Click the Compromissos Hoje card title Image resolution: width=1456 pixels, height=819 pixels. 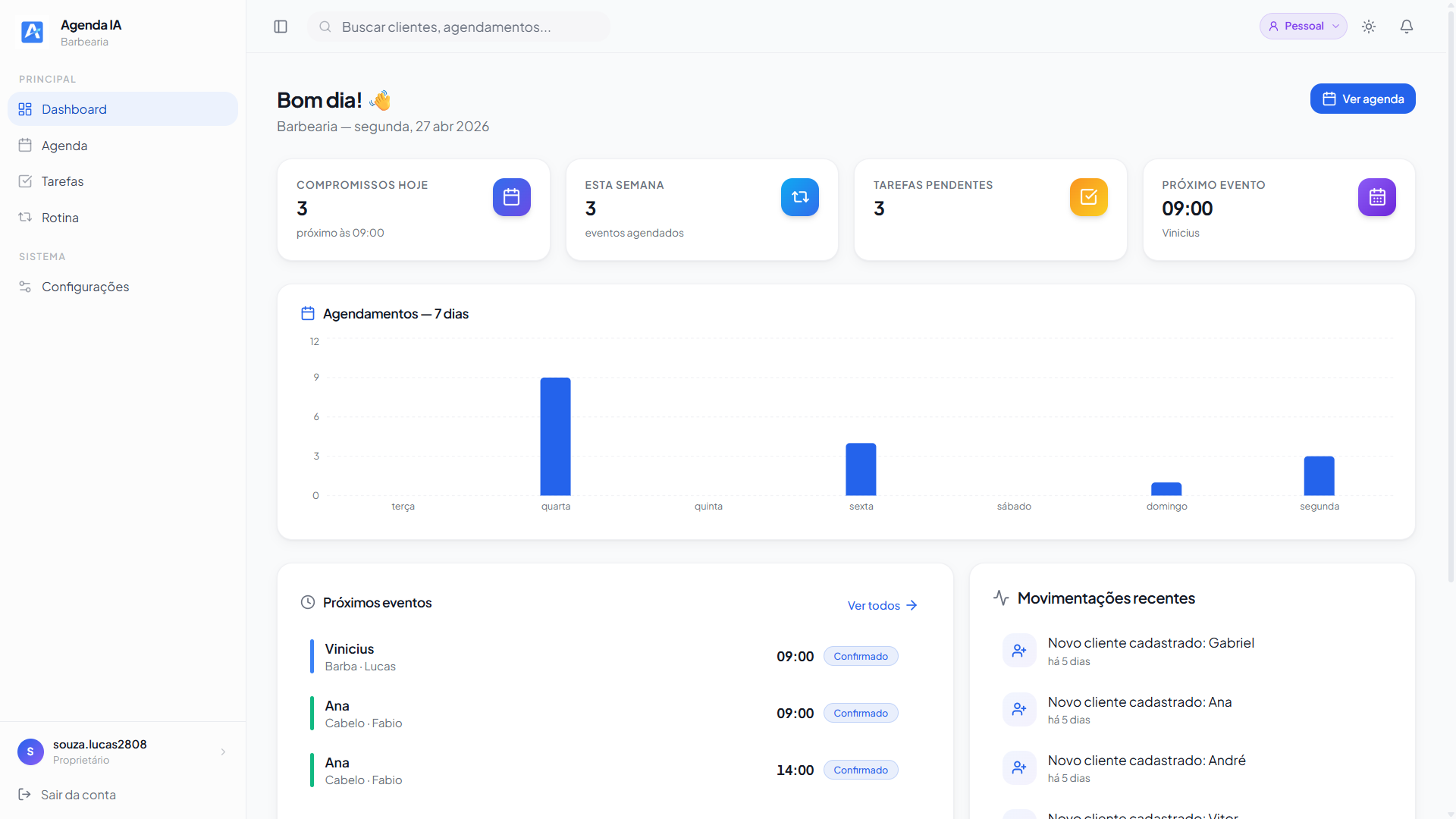pos(362,185)
